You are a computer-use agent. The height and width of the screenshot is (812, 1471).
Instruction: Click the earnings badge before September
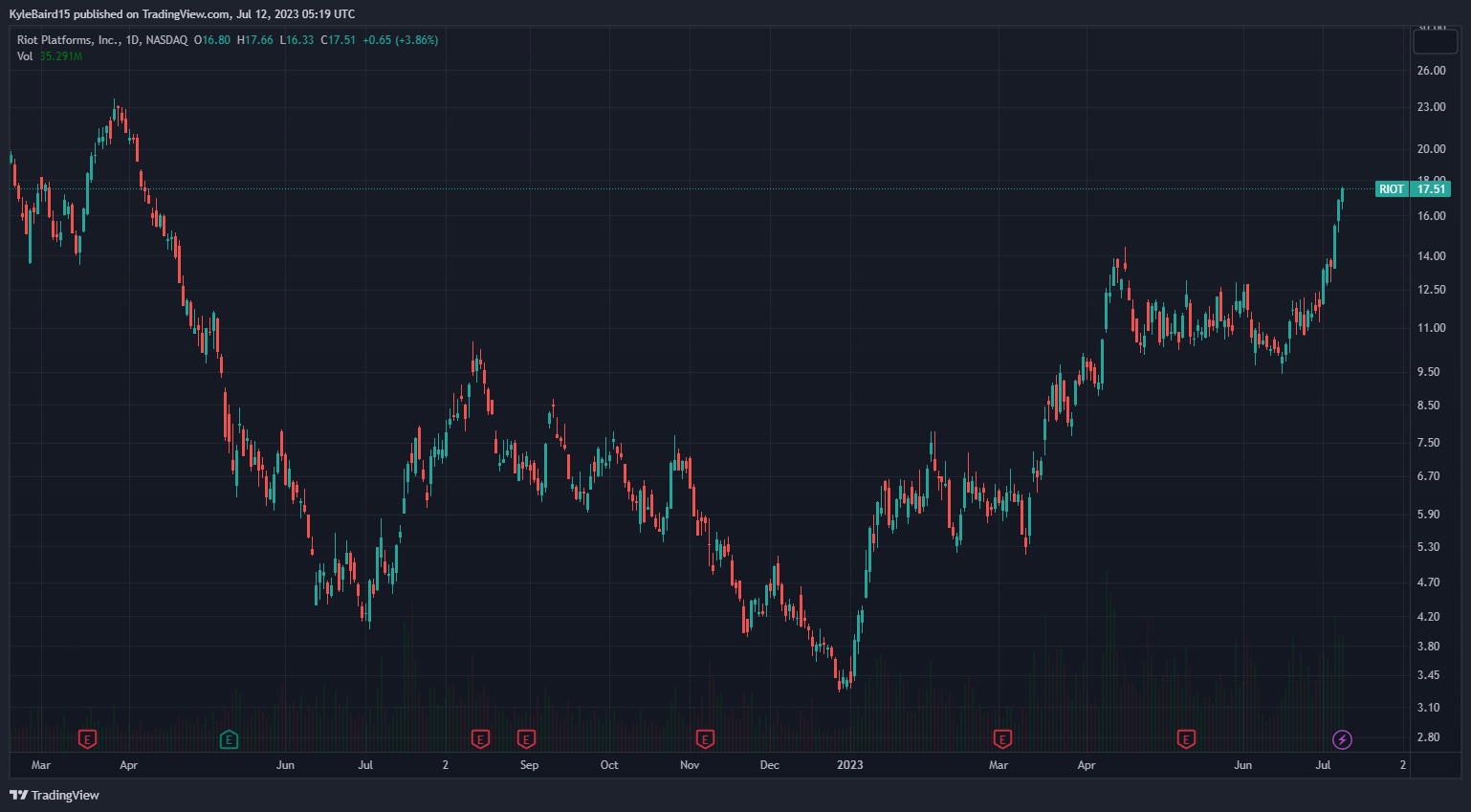point(480,739)
